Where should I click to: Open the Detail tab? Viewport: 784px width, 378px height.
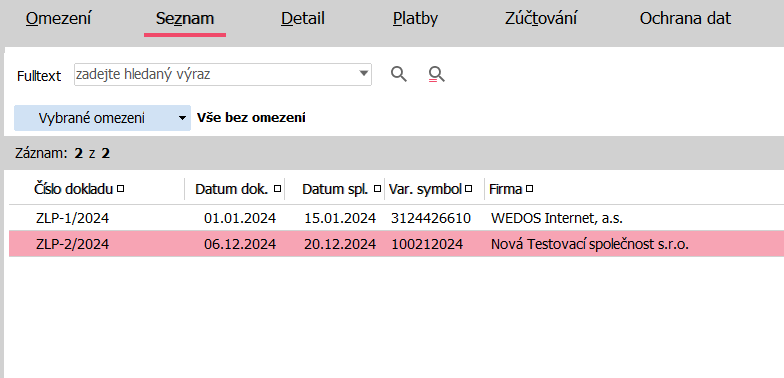point(302,19)
